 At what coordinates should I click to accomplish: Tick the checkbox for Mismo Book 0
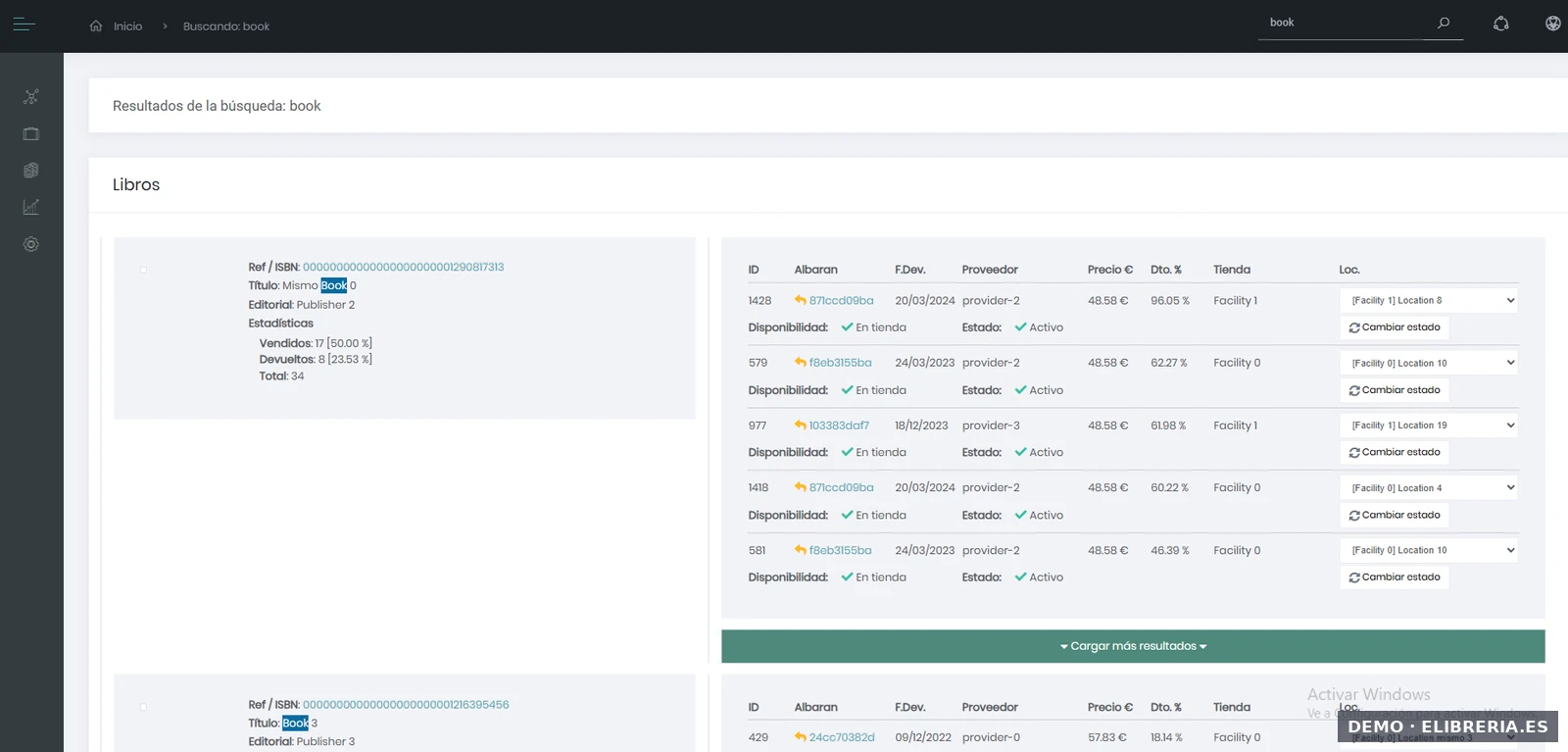[143, 270]
